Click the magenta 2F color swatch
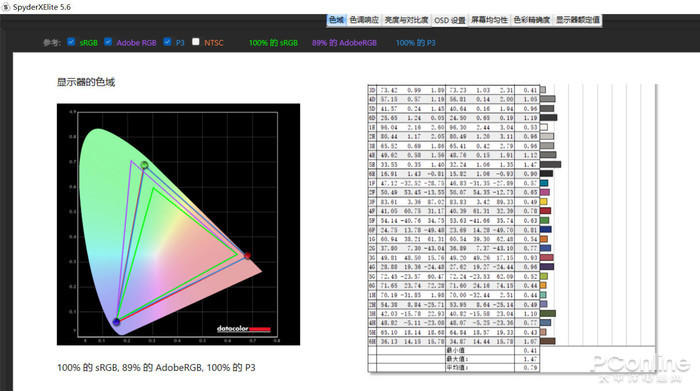Screen dimensions: 700x391 [x=545, y=192]
